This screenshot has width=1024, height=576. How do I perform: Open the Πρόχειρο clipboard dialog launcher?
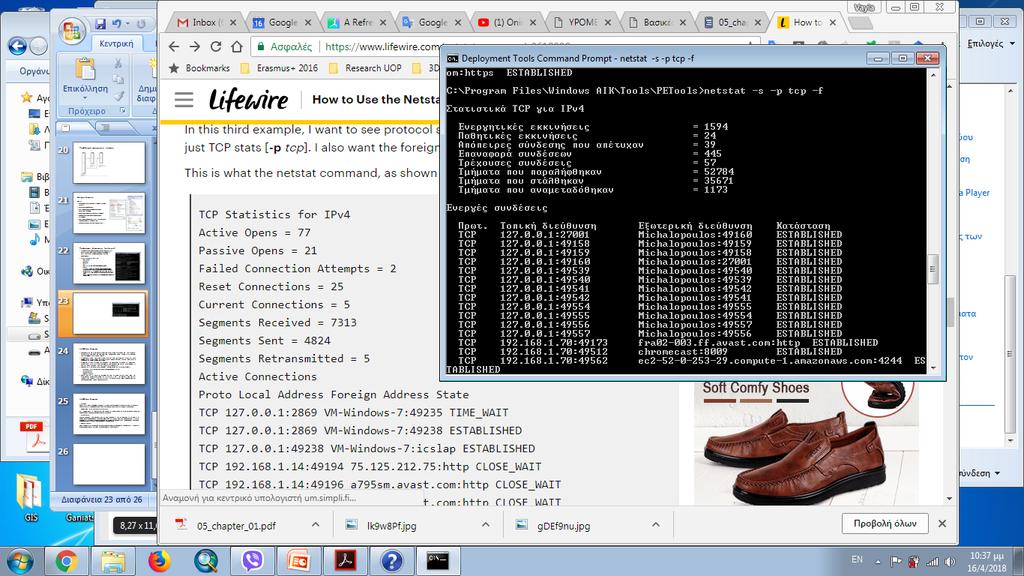[x=122, y=111]
